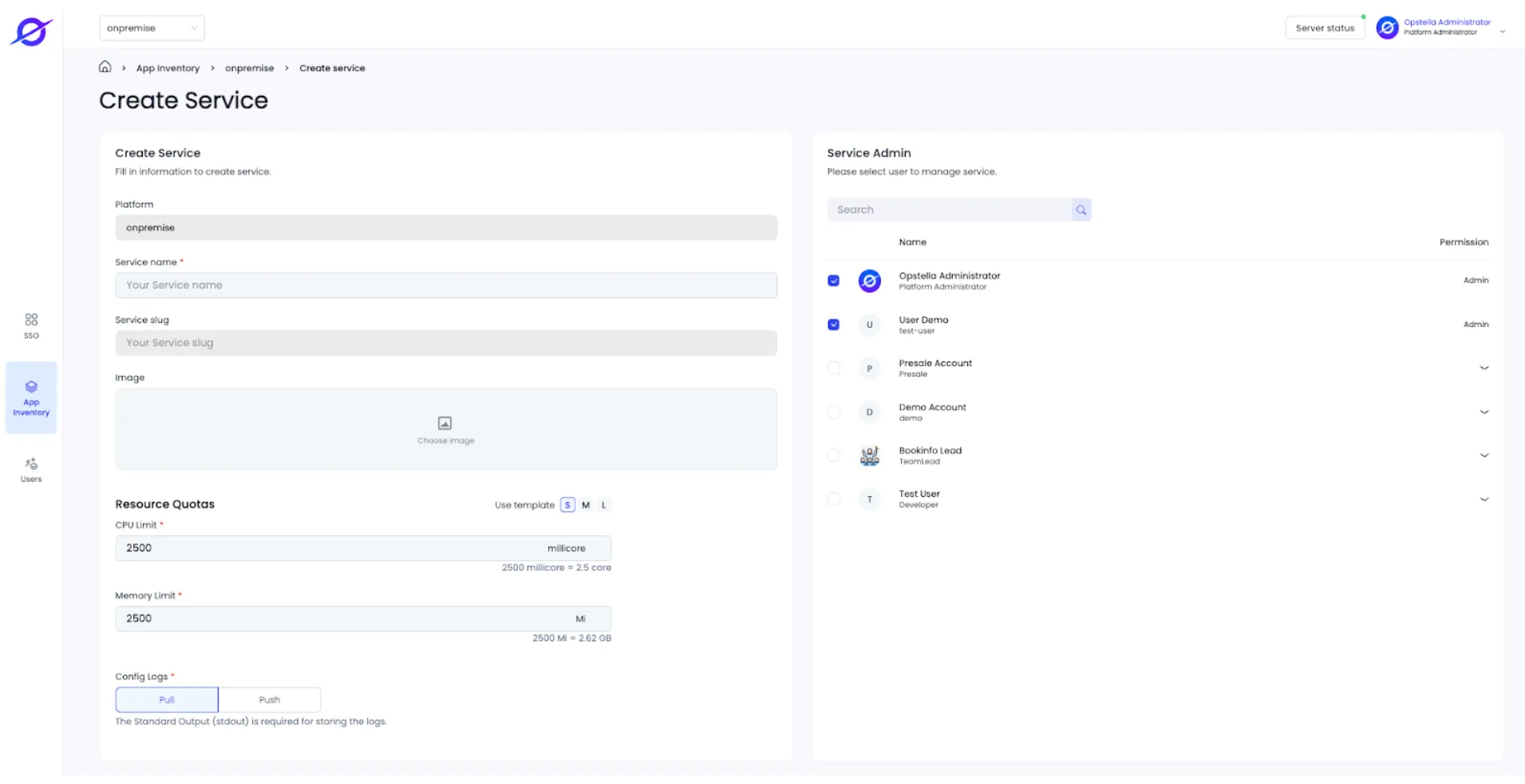This screenshot has height=784, width=1525.
Task: Click the Service name input field
Action: [446, 286]
